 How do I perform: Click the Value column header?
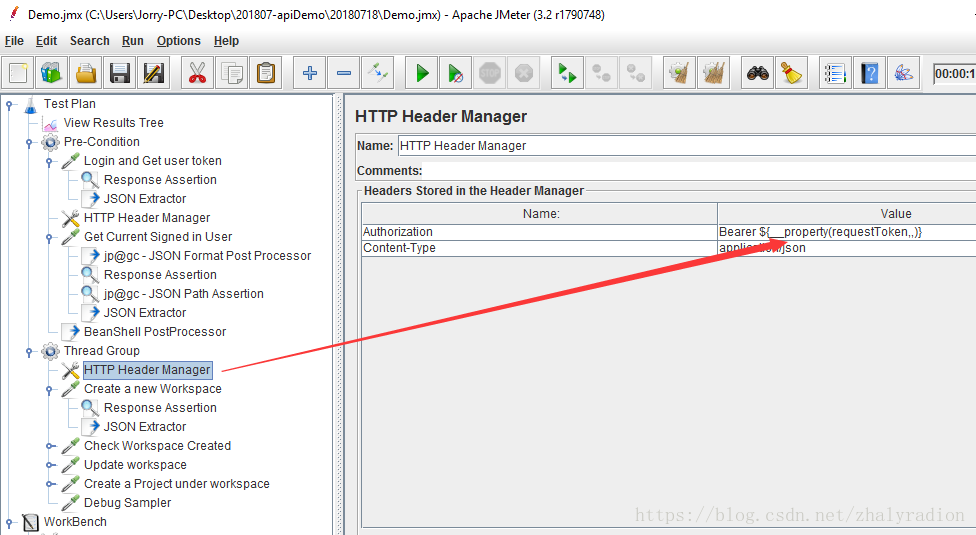847,213
